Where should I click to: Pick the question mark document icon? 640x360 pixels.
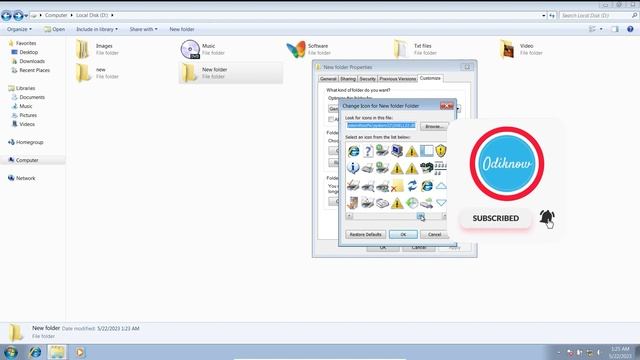[x=368, y=151]
